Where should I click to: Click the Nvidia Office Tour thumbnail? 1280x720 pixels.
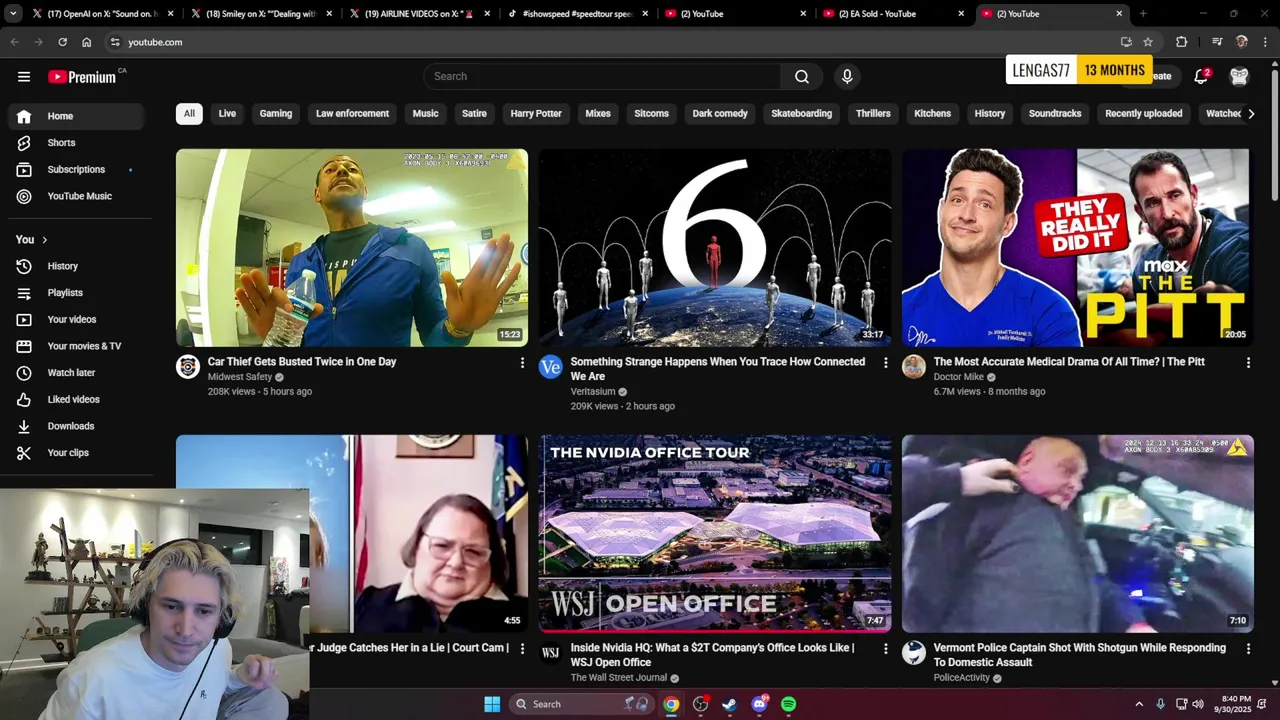pos(715,534)
